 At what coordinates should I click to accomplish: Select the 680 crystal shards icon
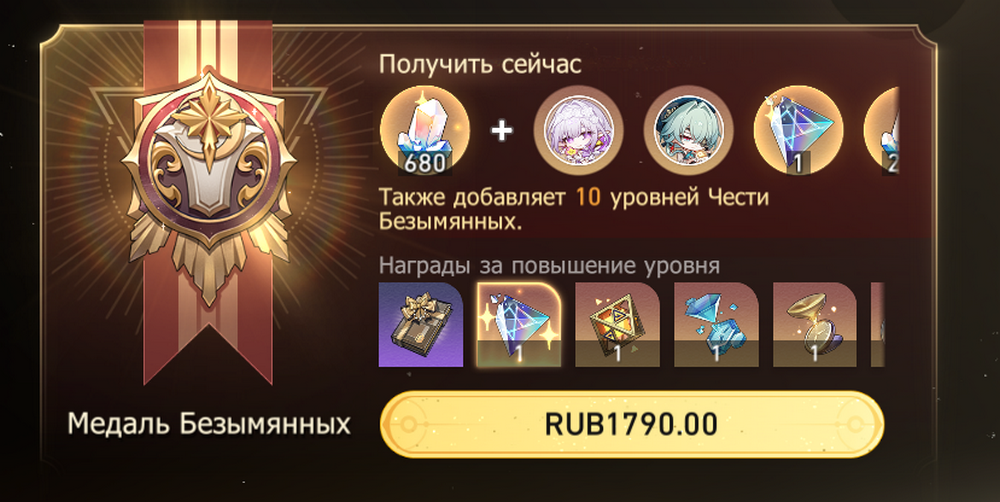(425, 131)
